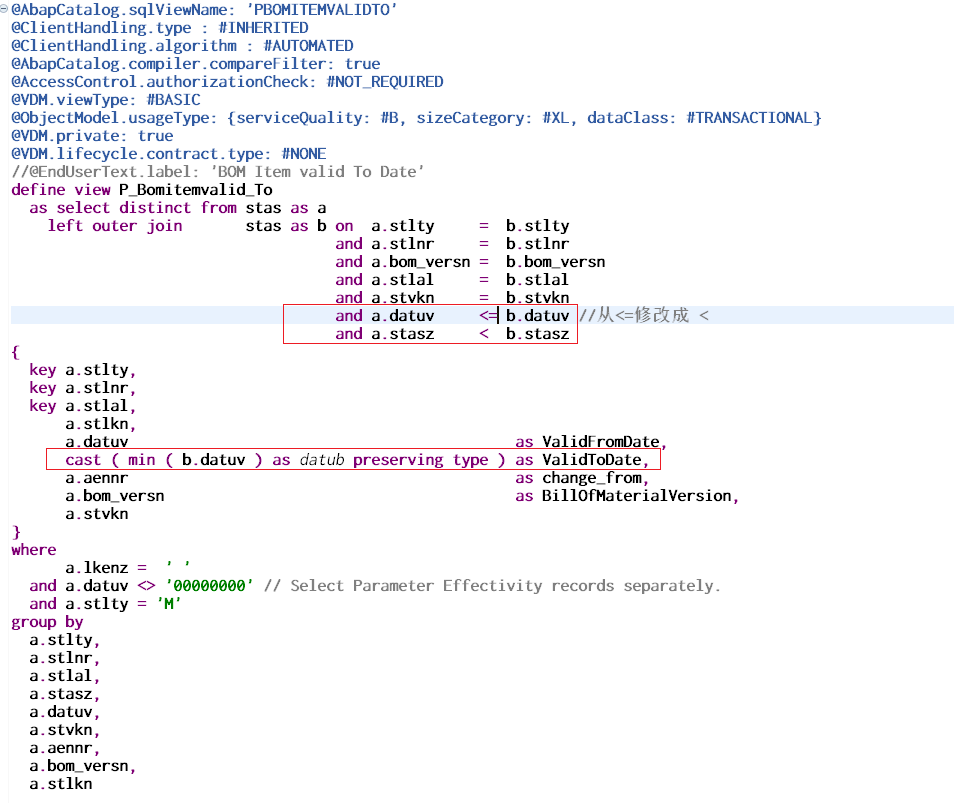Click the join condition b.stlnr

(538, 244)
